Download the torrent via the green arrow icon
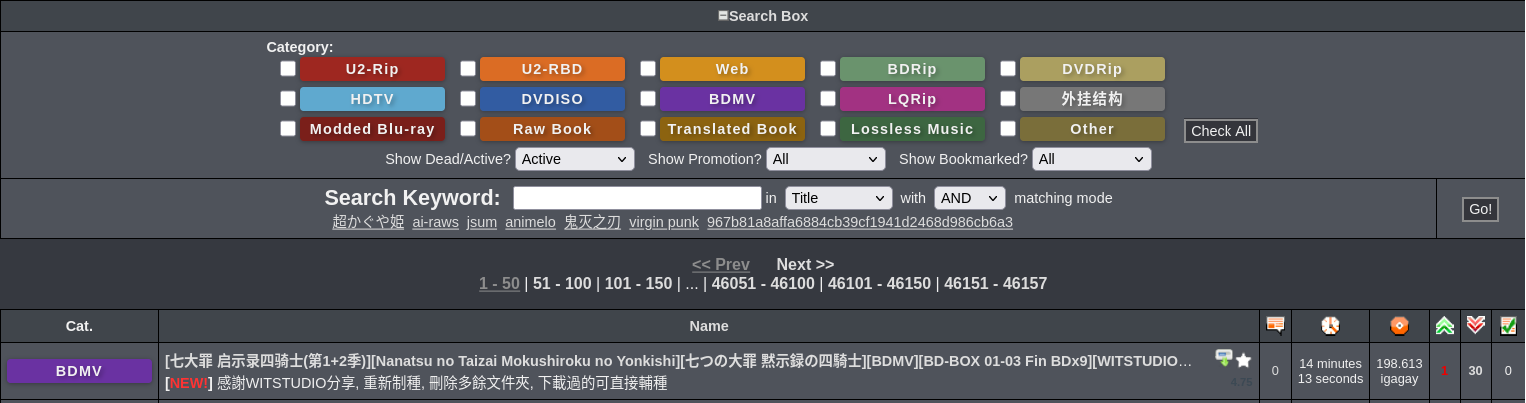 pyautogui.click(x=1224, y=357)
